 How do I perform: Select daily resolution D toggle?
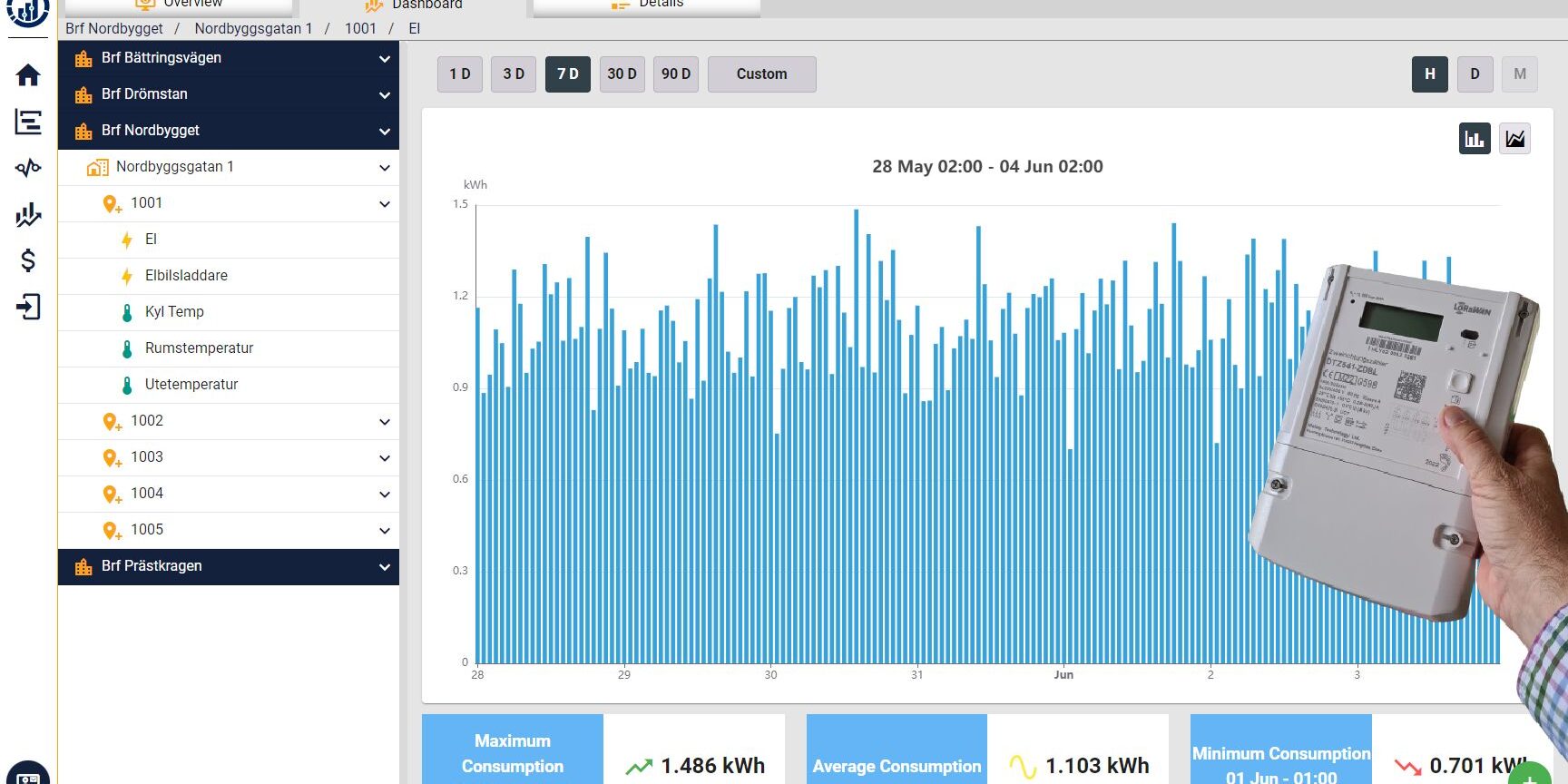[x=1475, y=74]
